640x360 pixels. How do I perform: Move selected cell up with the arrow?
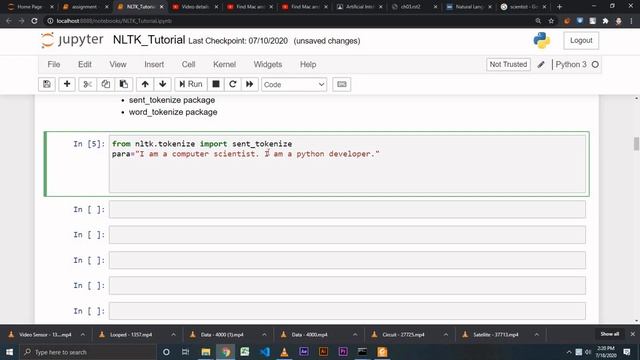click(x=145, y=84)
